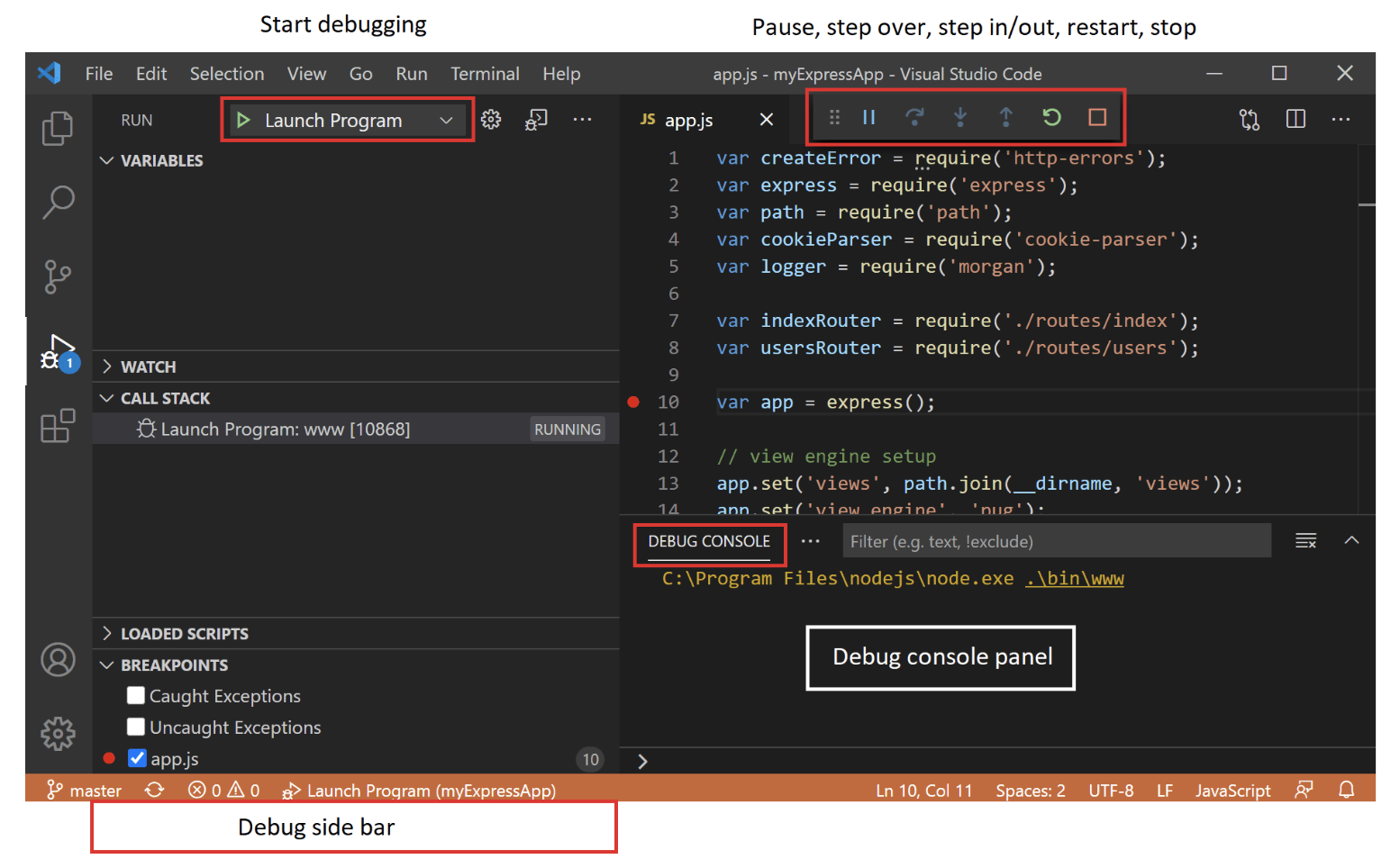Click LF end-of-line setting

point(1165,790)
